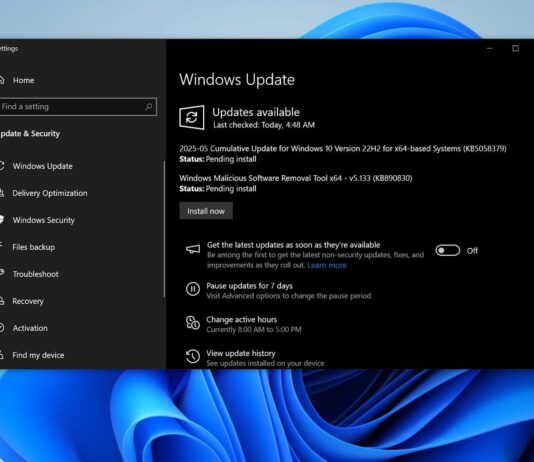Viewport: 534px width, 462px height.
Task: Select Windows Update in the sidebar
Action: point(42,166)
